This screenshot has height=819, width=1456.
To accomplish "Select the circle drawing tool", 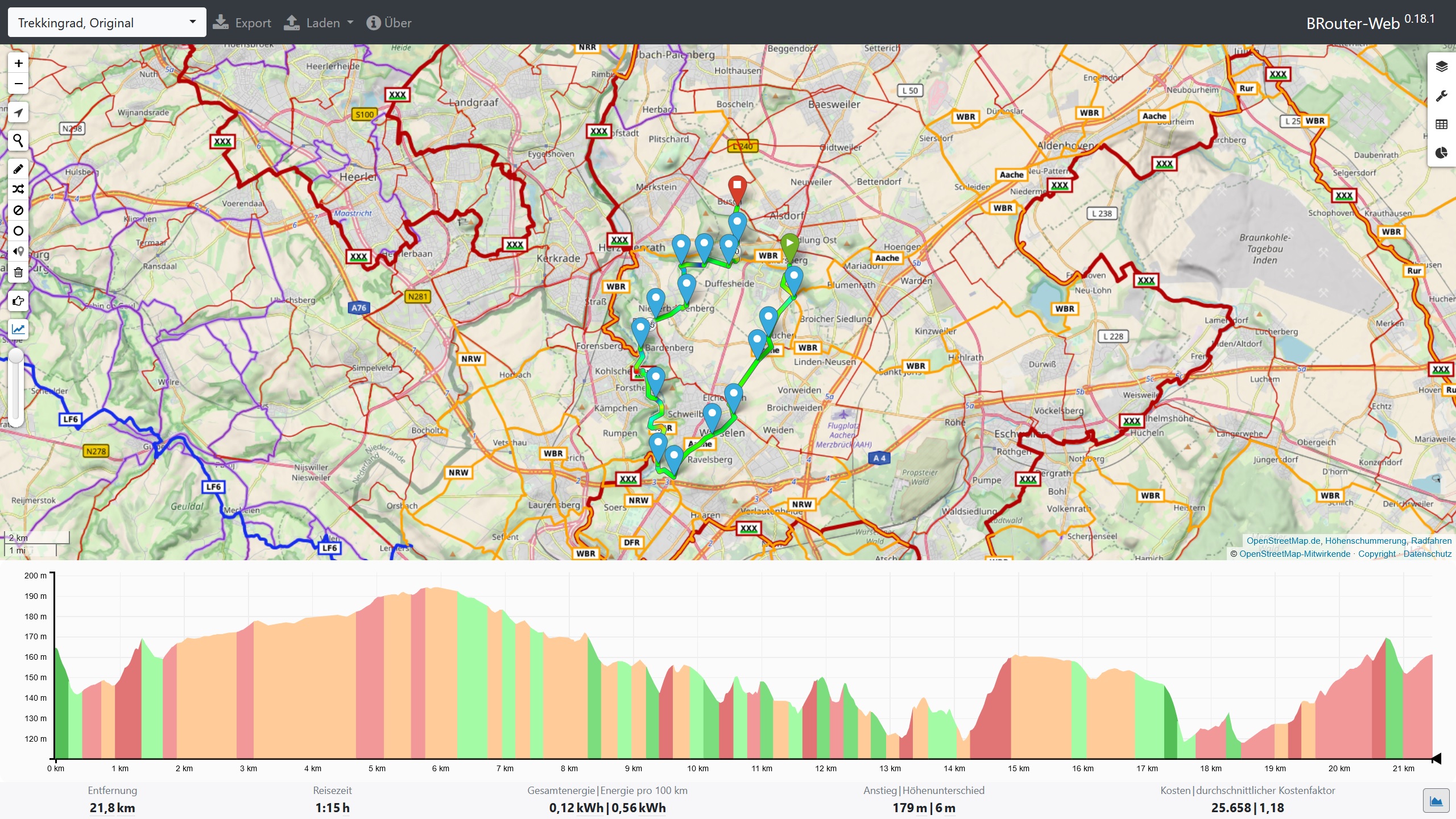I will [x=18, y=231].
